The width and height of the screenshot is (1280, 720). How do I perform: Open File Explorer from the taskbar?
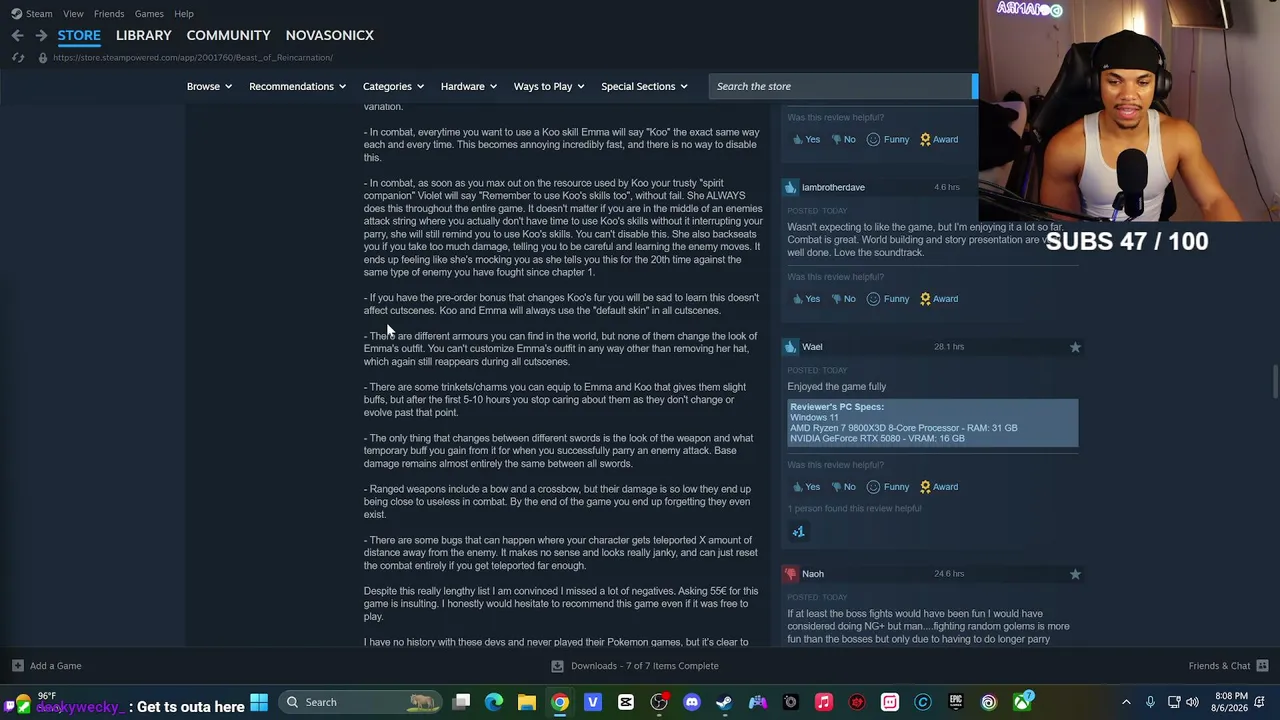pyautogui.click(x=527, y=702)
